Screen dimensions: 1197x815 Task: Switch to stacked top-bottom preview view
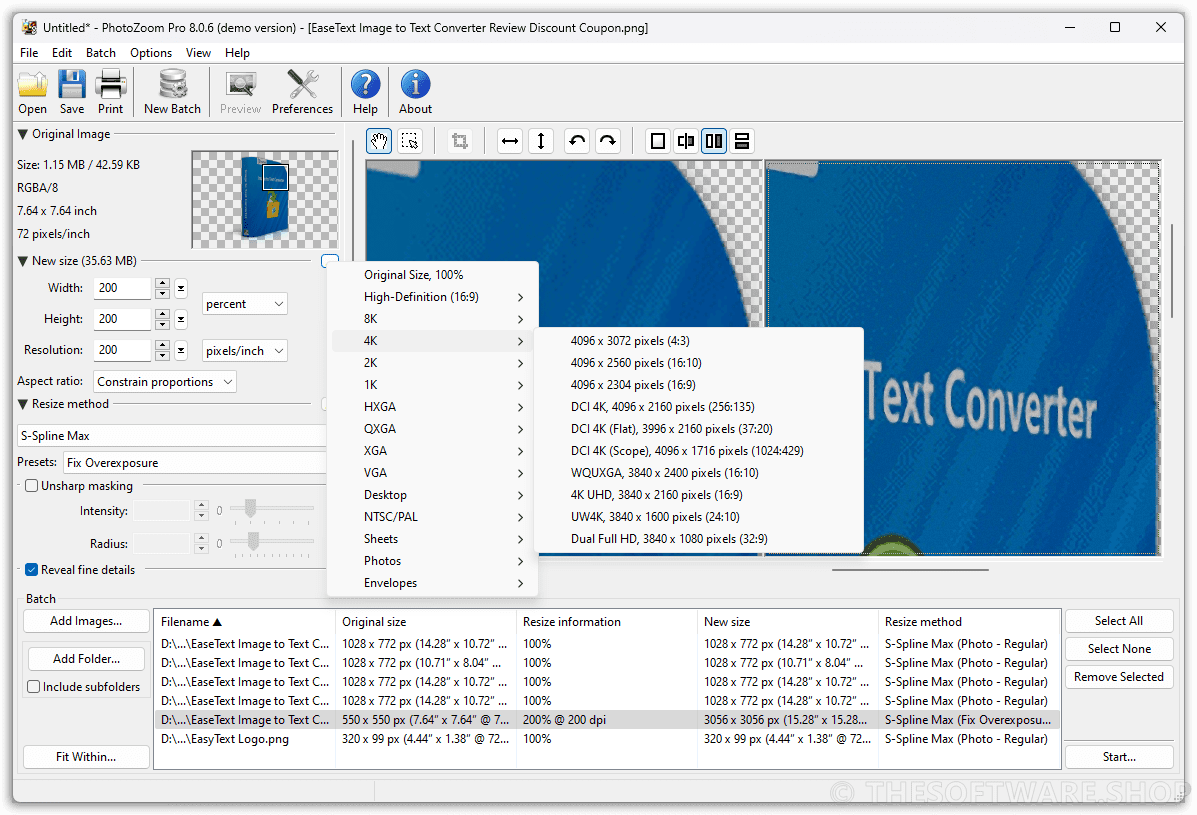click(742, 141)
